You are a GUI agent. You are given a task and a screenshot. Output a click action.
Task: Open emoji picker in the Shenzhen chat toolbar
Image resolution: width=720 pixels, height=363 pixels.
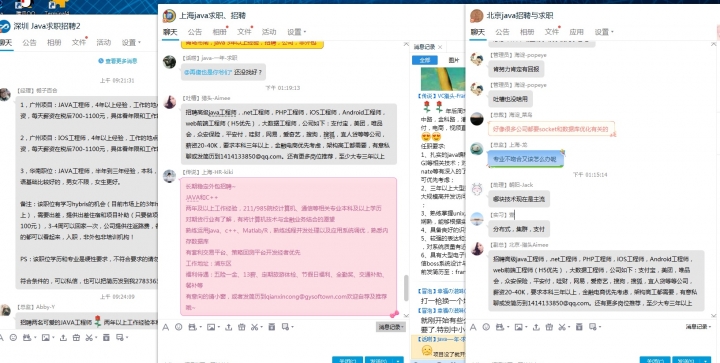(13, 337)
